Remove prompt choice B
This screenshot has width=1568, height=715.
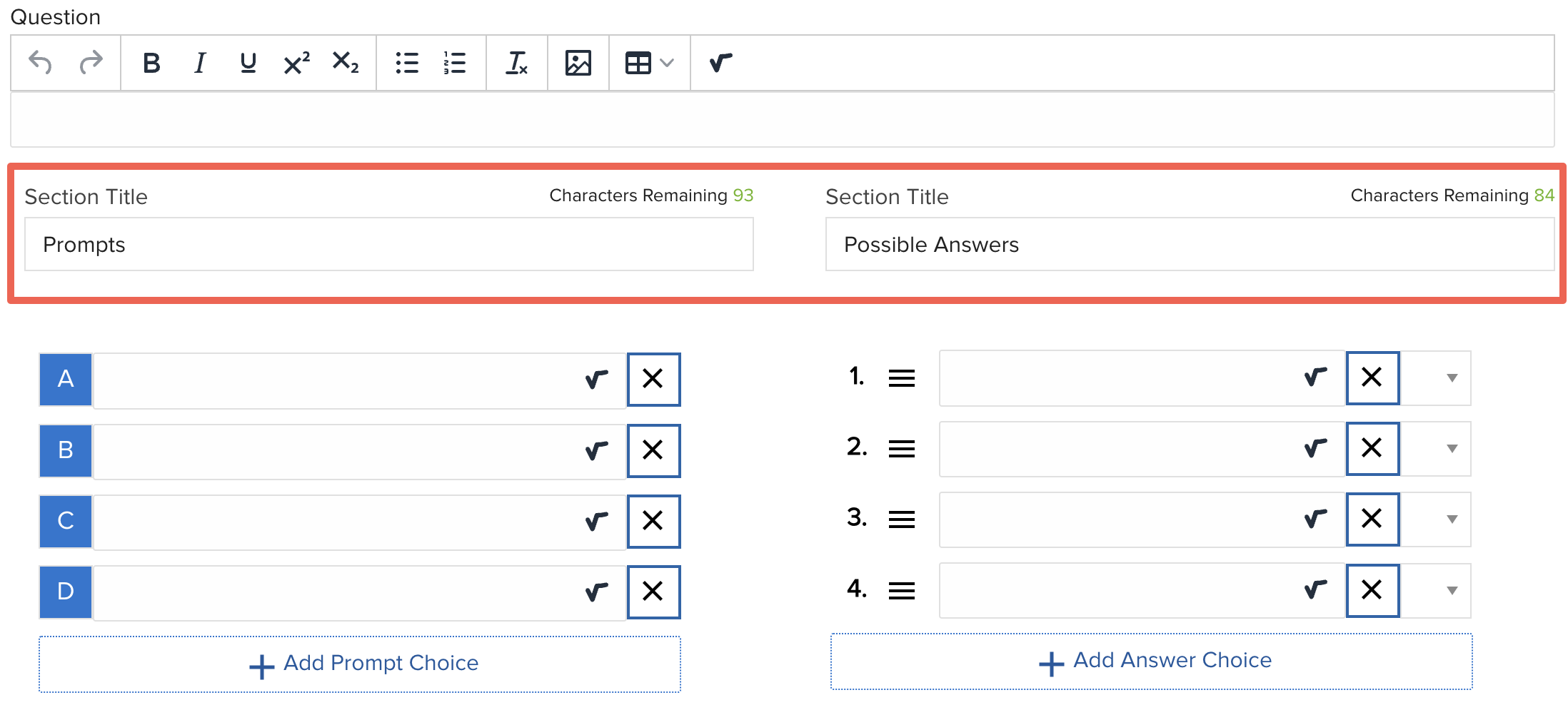[653, 450]
